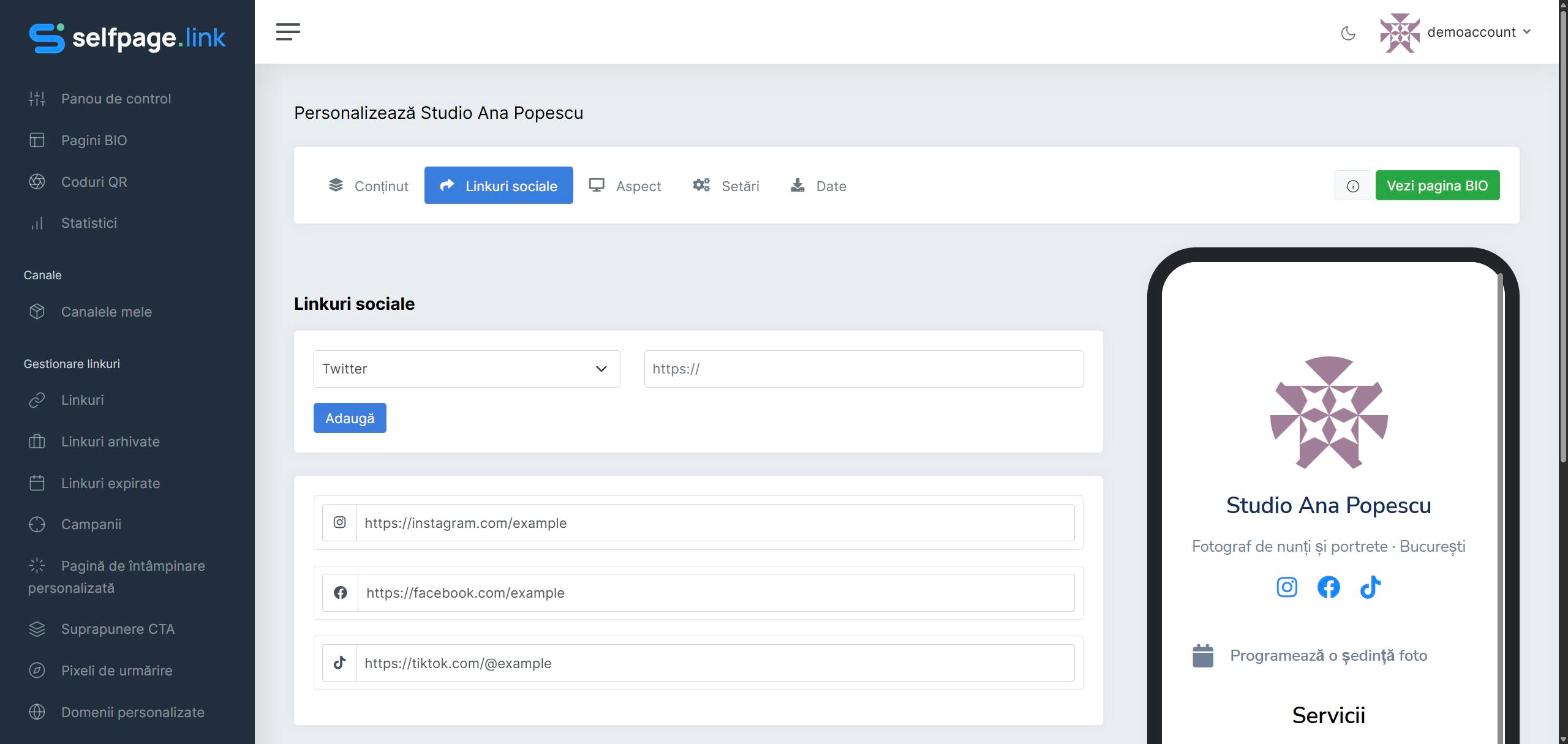Click the Studio Ana Popescu preview title
The height and width of the screenshot is (744, 1568).
pyautogui.click(x=1328, y=506)
